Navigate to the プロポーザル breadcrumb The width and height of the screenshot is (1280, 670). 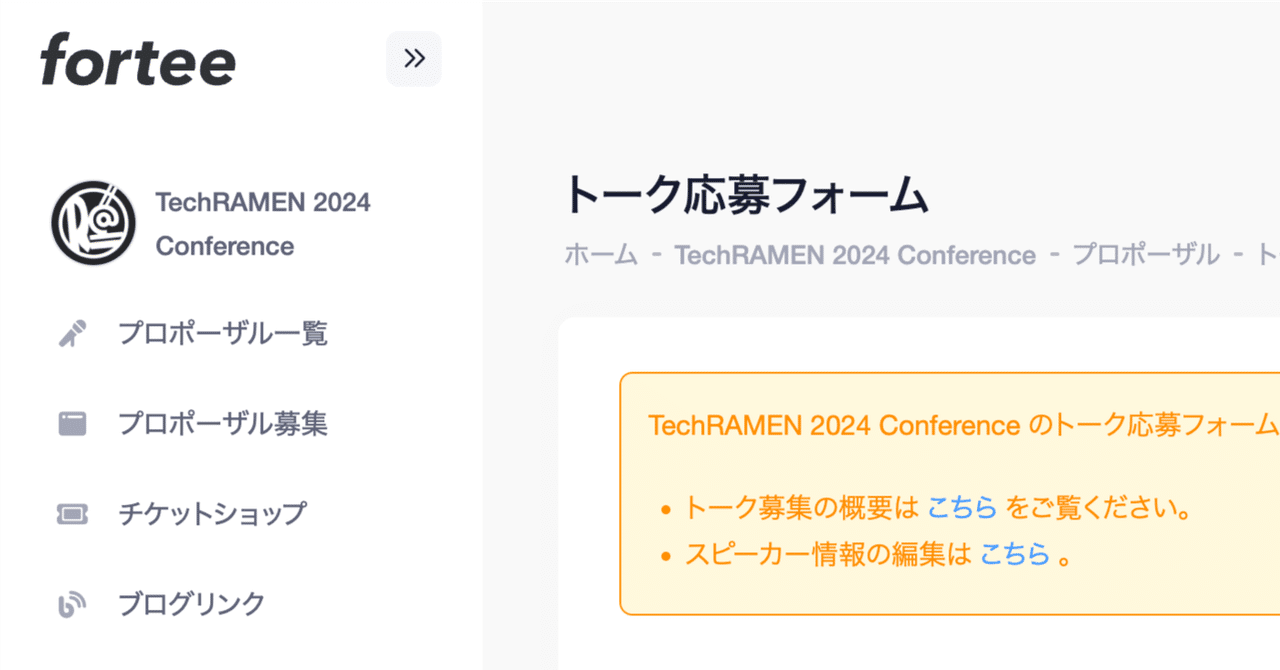1145,255
